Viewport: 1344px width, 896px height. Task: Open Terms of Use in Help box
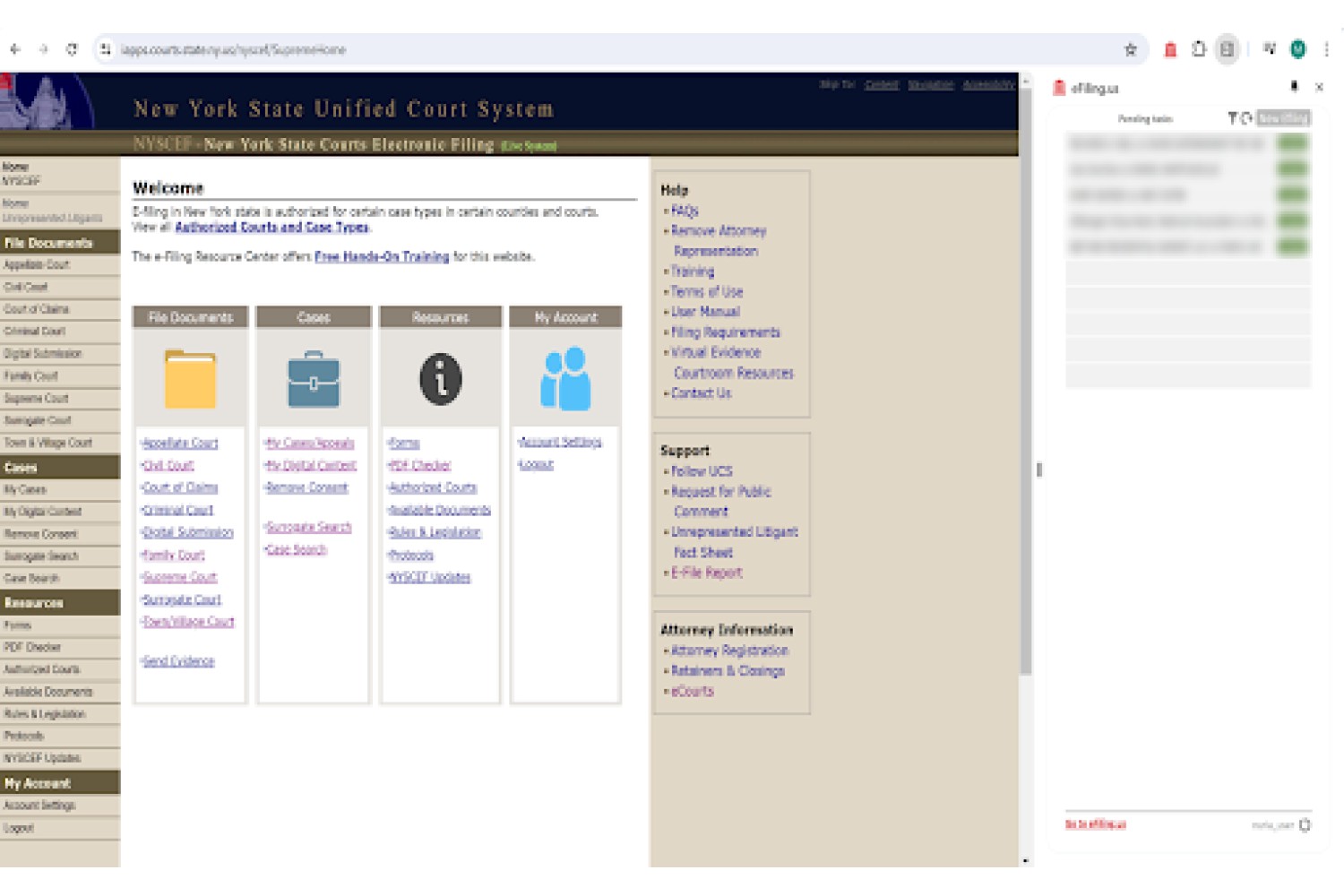point(707,291)
